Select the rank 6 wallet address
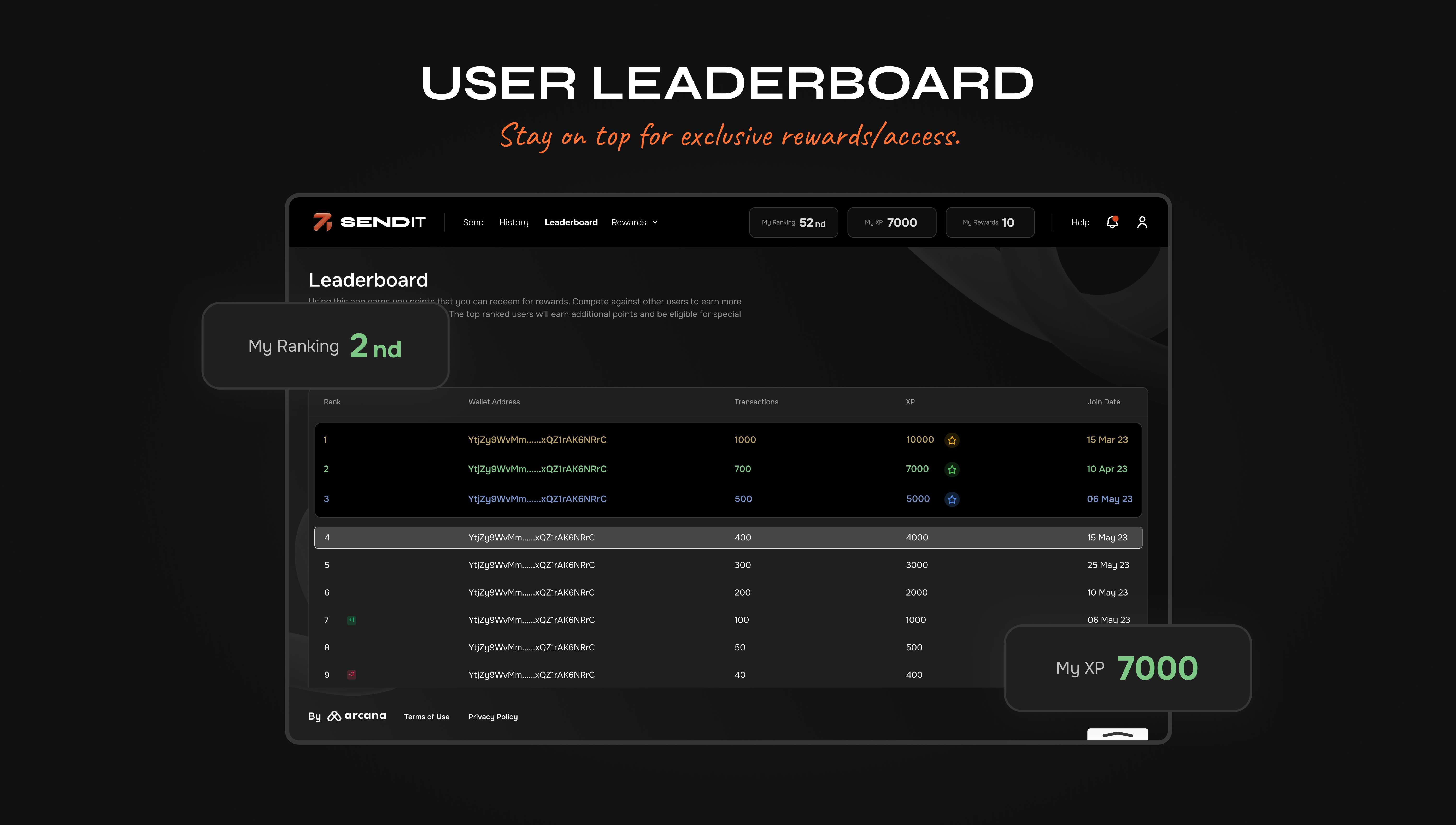The image size is (1456, 825). [x=531, y=592]
